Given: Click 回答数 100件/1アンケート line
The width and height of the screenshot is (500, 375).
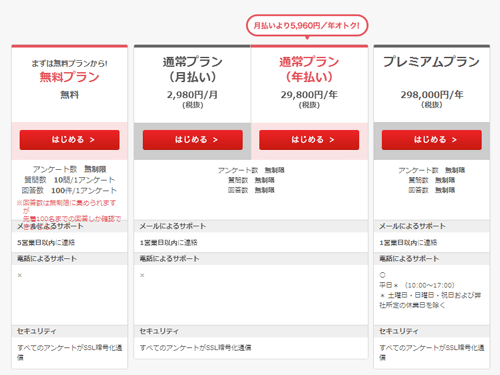Looking at the screenshot, I should [69, 191].
